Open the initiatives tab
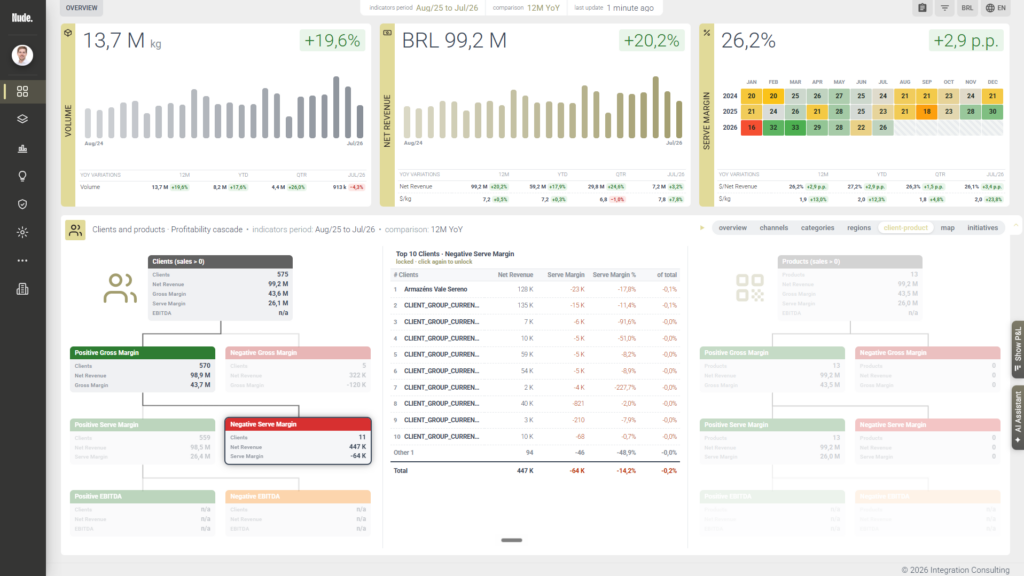Viewport: 1024px width, 576px height. tap(982, 228)
